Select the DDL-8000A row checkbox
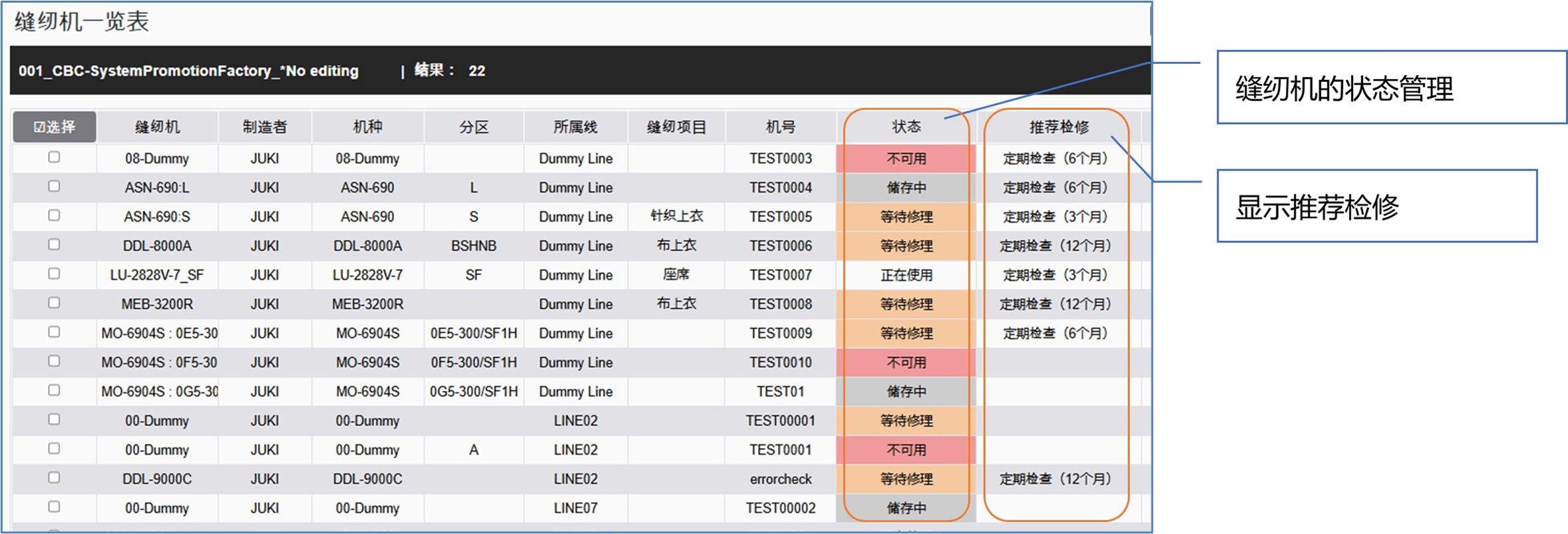The width and height of the screenshot is (1568, 534). pos(54,244)
